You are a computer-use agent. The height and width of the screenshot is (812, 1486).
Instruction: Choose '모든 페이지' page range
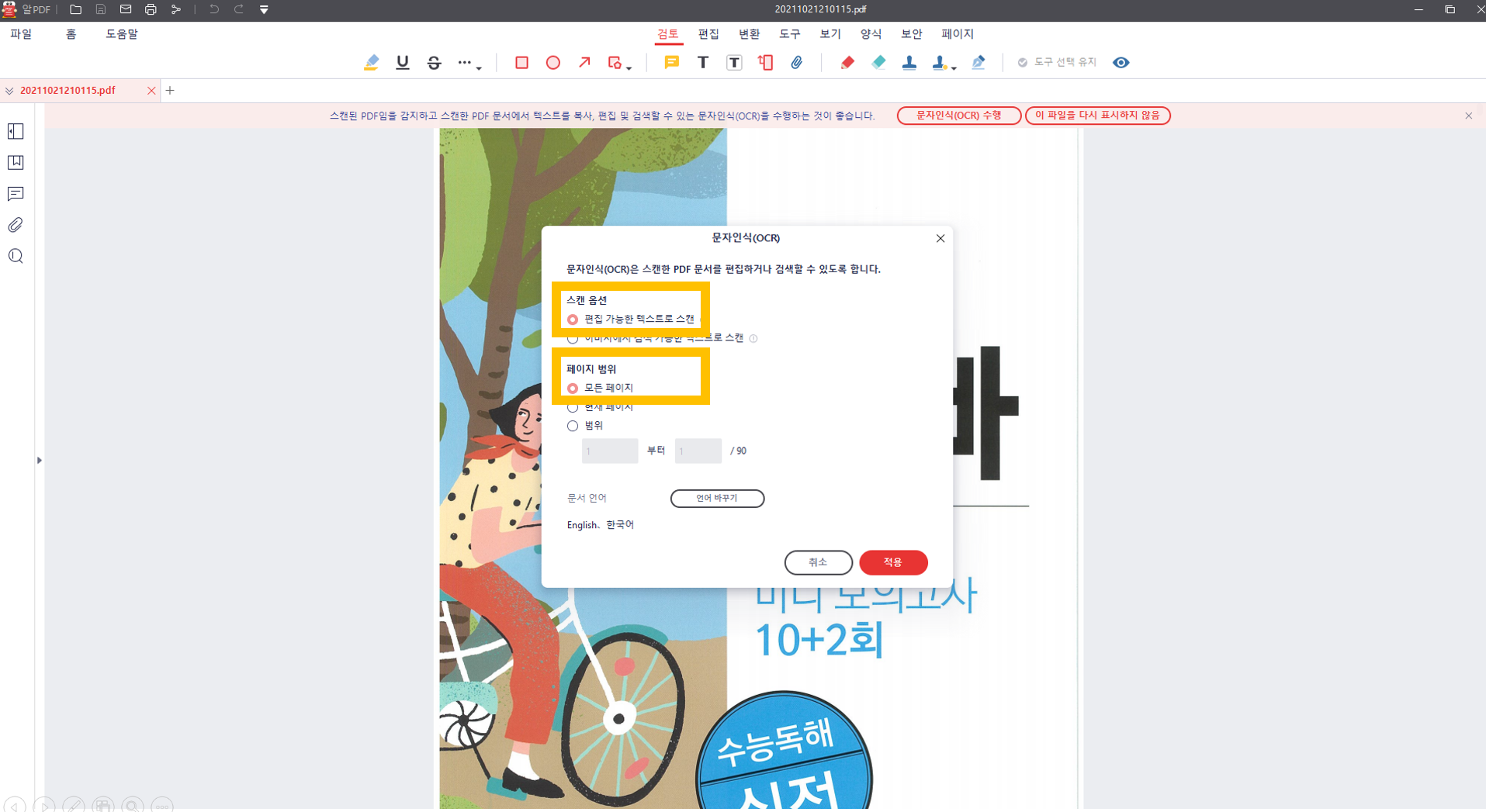tap(573, 388)
